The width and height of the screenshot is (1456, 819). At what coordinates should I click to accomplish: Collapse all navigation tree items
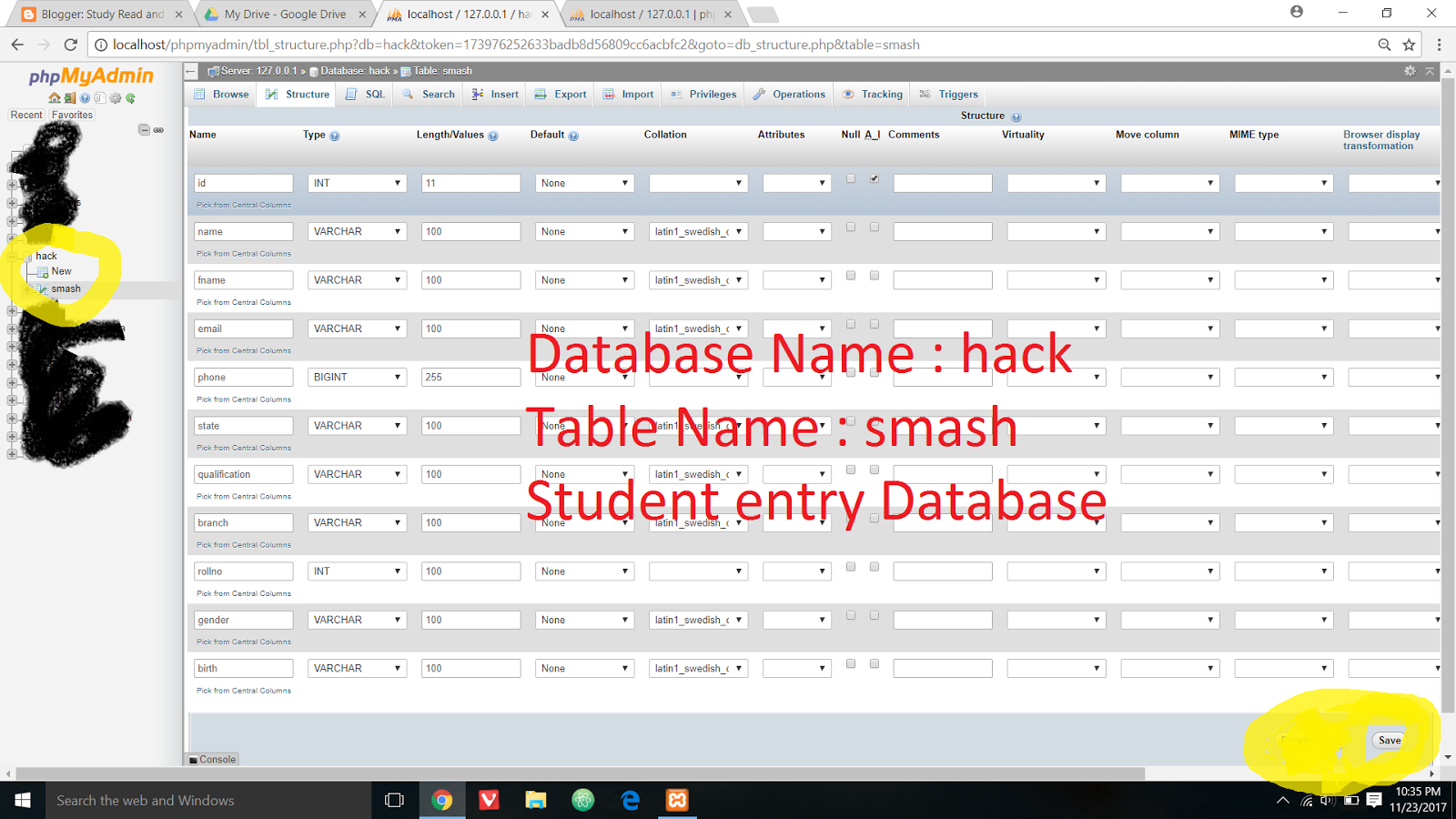(144, 130)
